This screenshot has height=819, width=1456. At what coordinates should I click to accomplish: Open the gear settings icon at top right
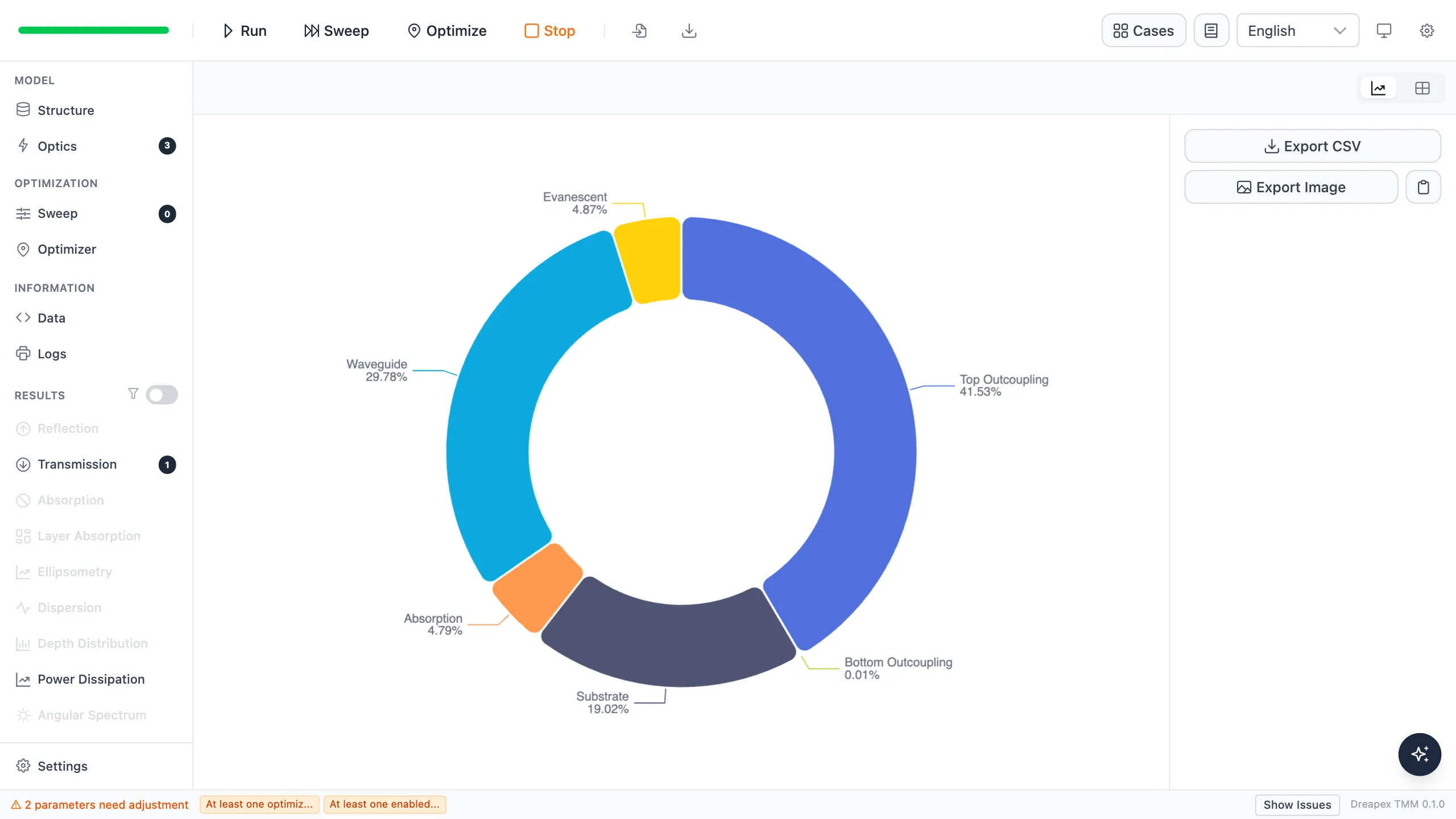(1427, 31)
